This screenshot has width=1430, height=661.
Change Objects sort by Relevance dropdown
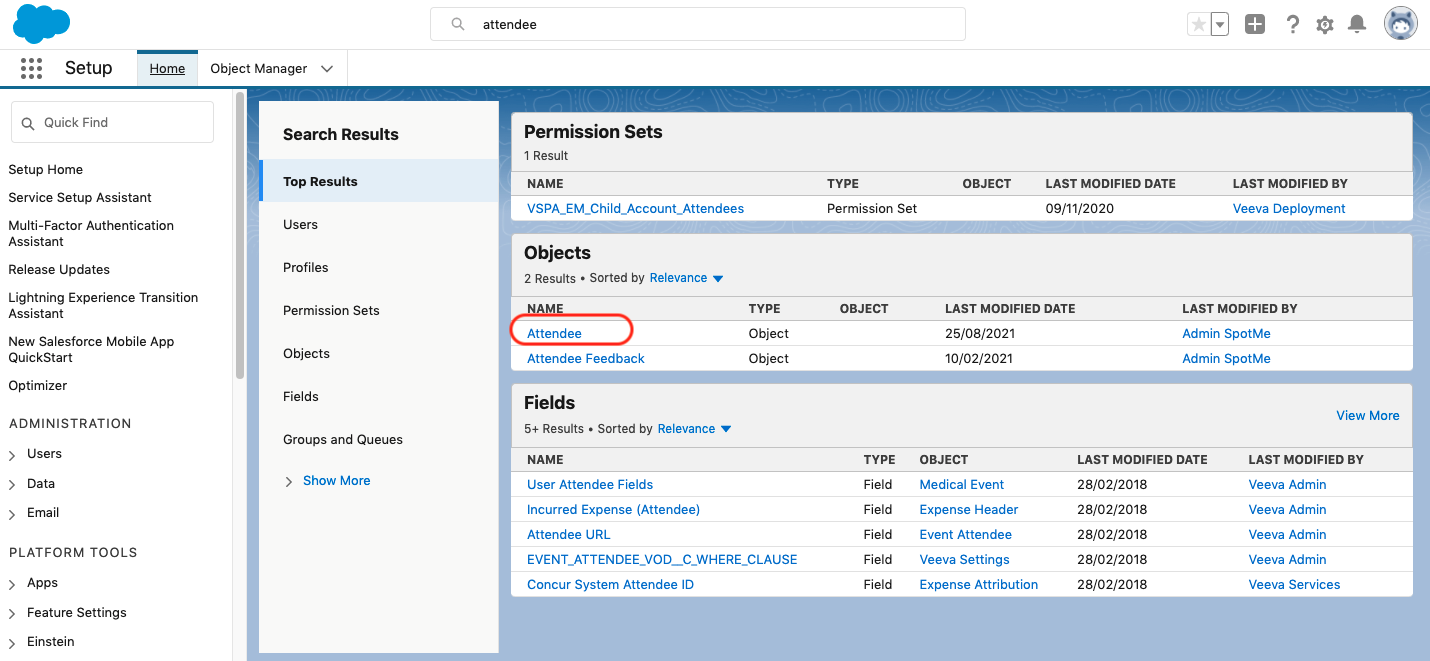(x=686, y=278)
